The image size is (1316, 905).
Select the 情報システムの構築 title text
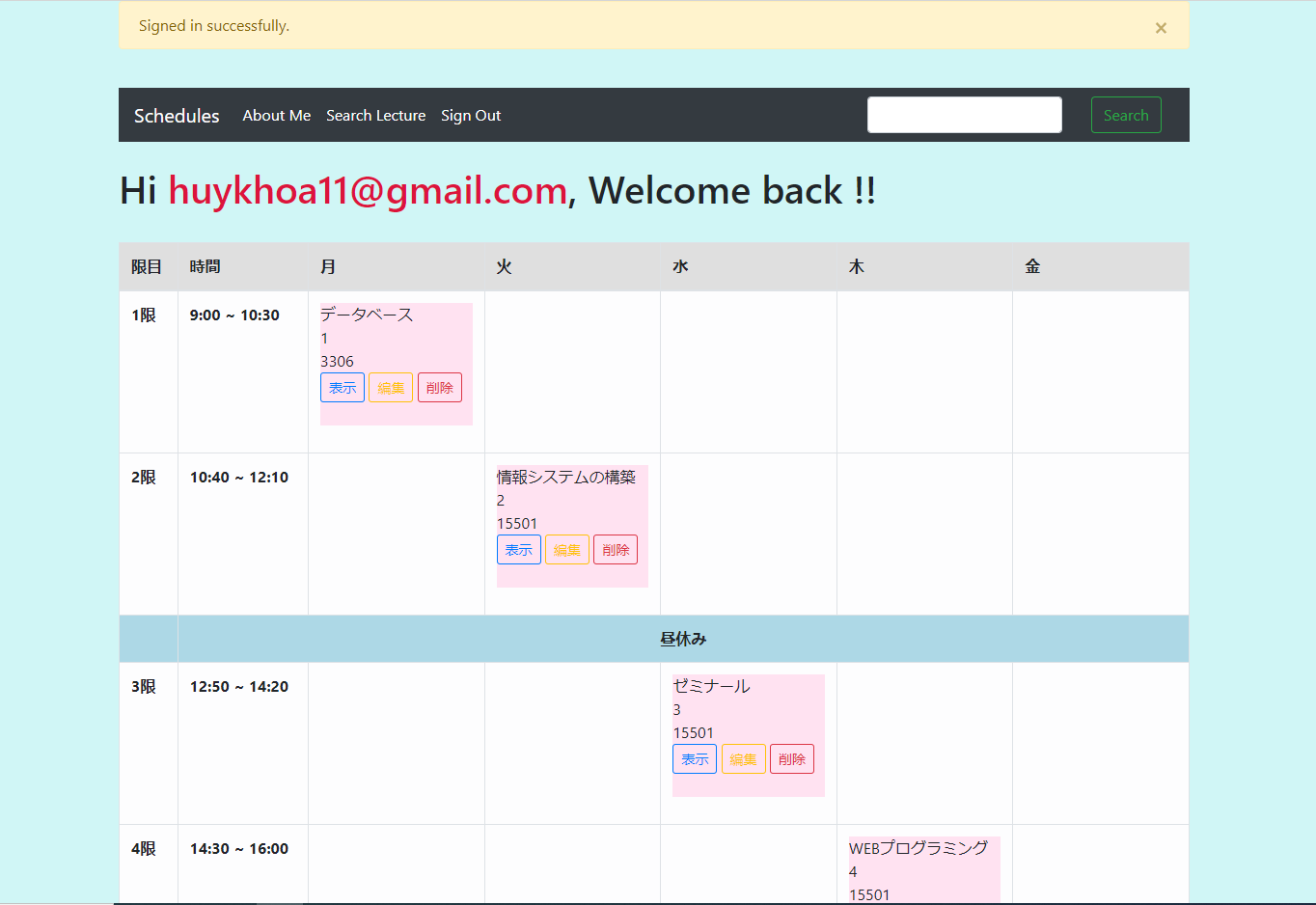click(566, 477)
